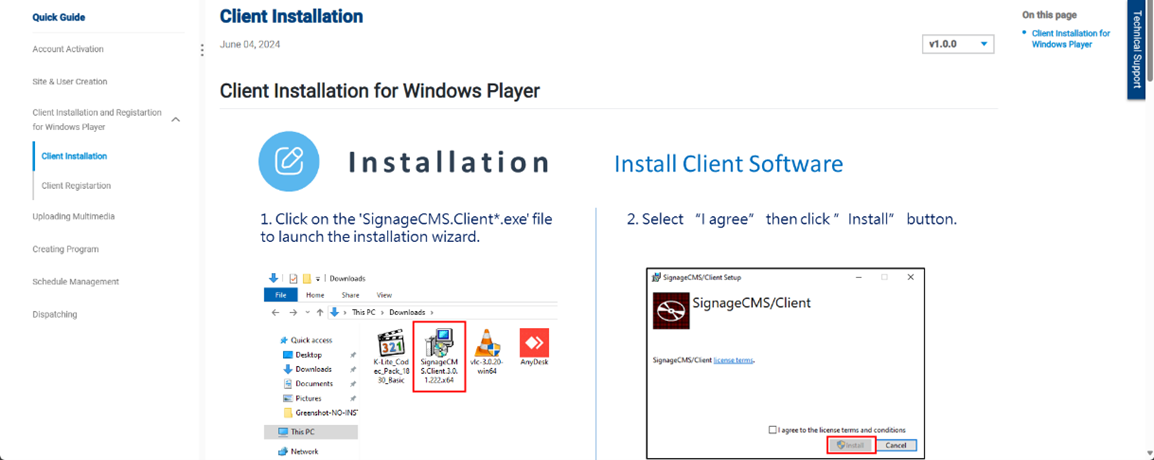Click the Cancel button in setup dialog

[895, 445]
